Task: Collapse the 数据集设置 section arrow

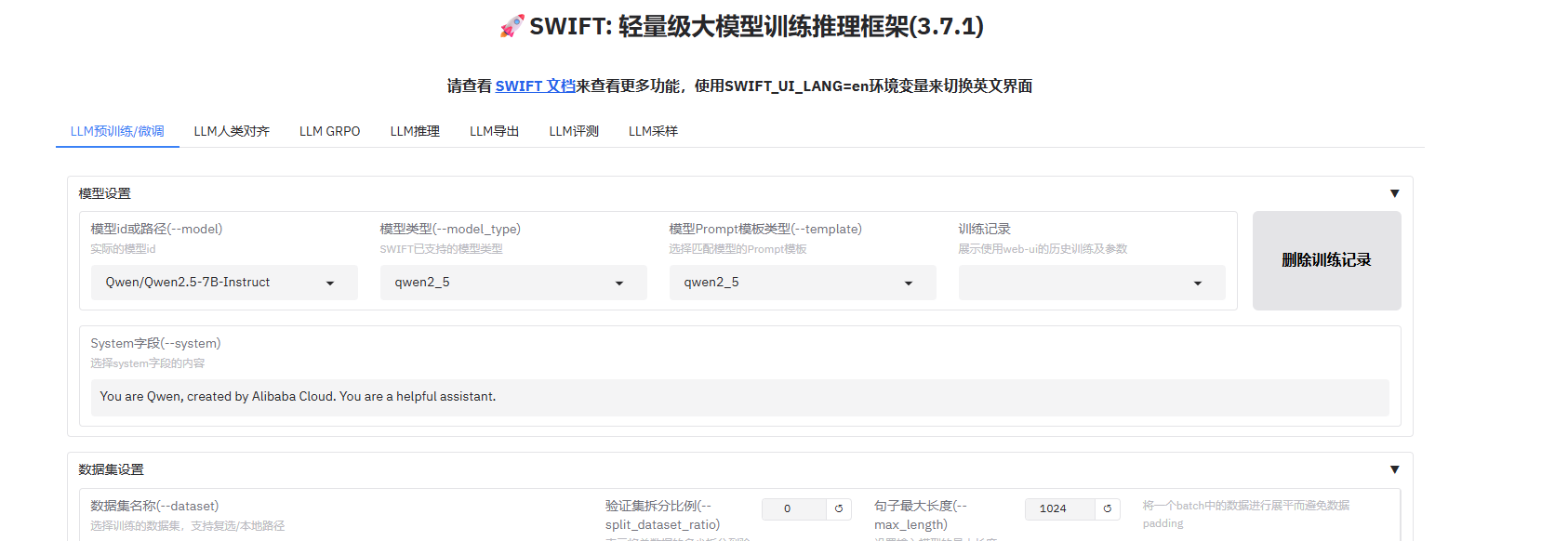Action: click(x=1394, y=469)
